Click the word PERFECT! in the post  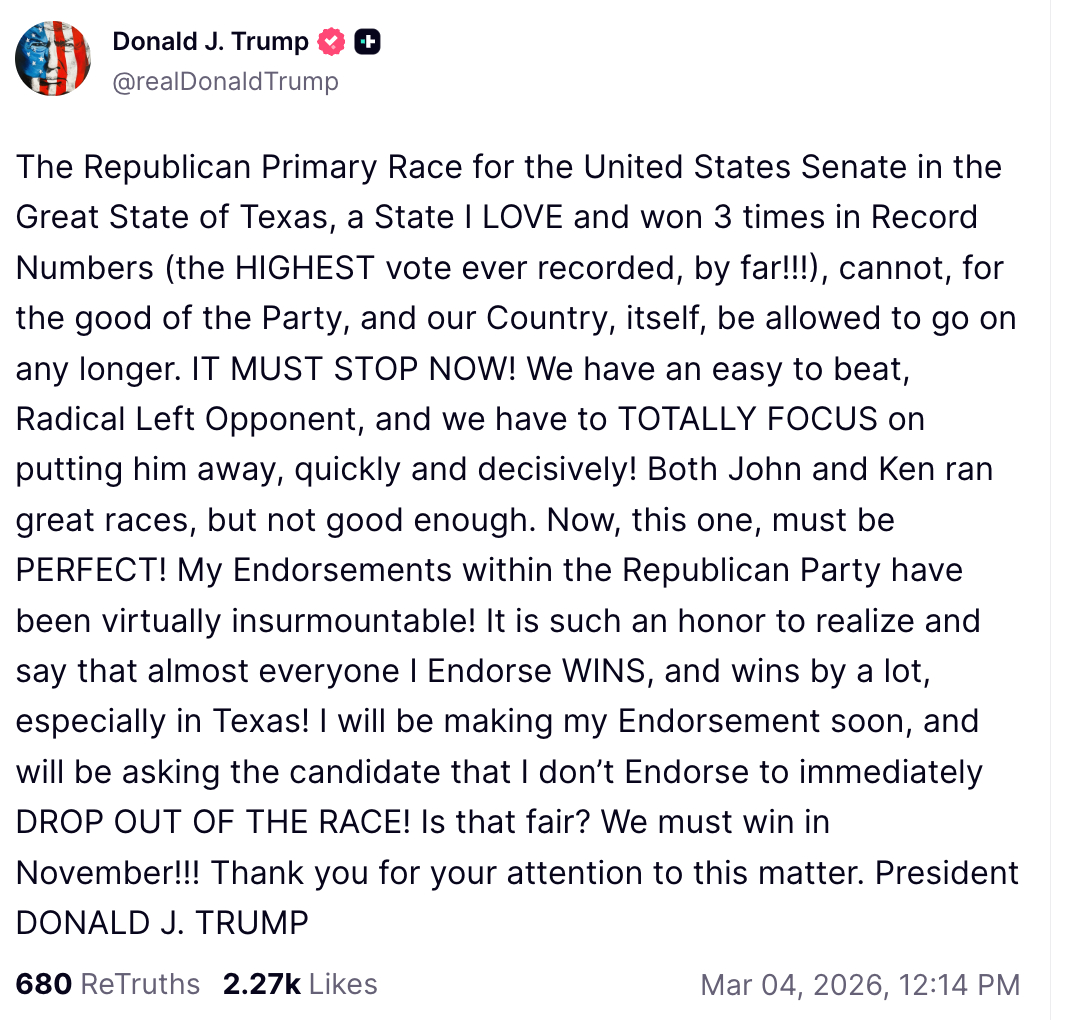(x=92, y=570)
